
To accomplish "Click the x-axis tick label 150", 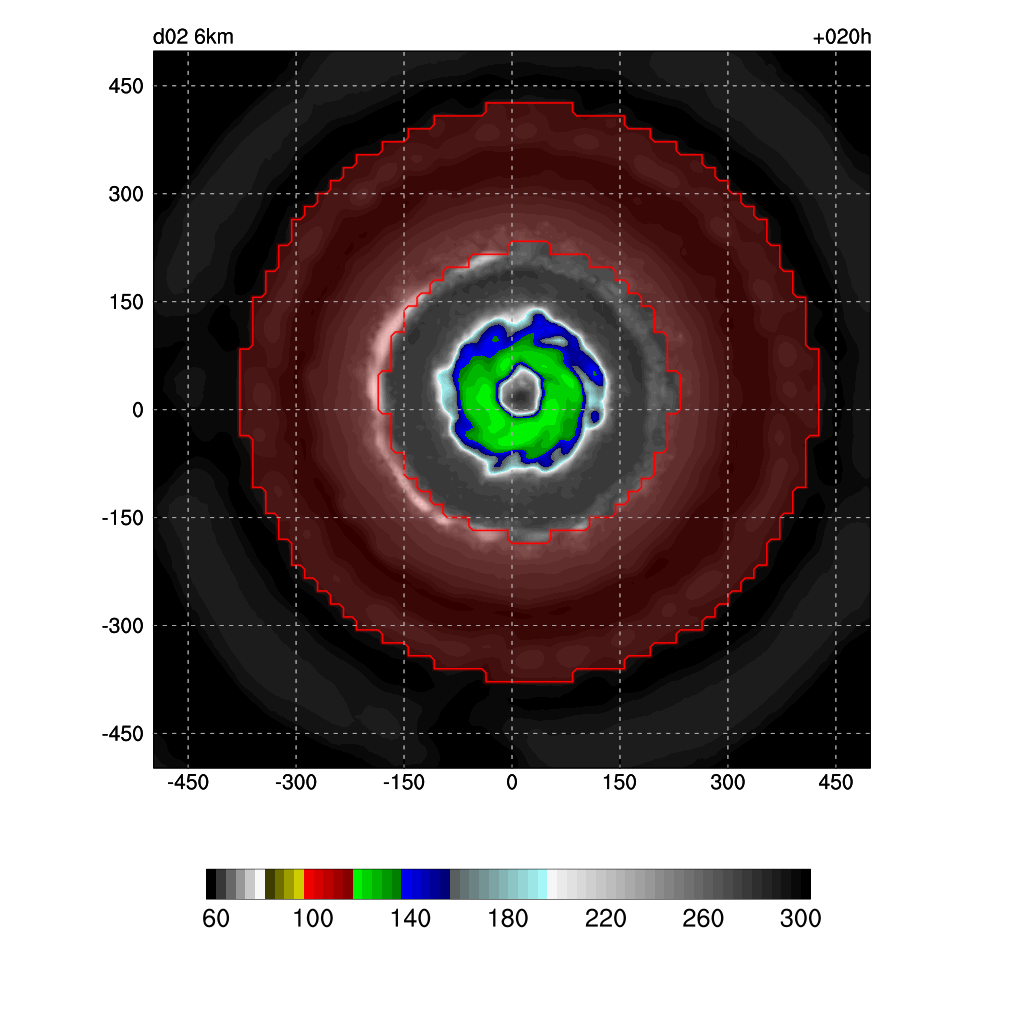I will (620, 782).
